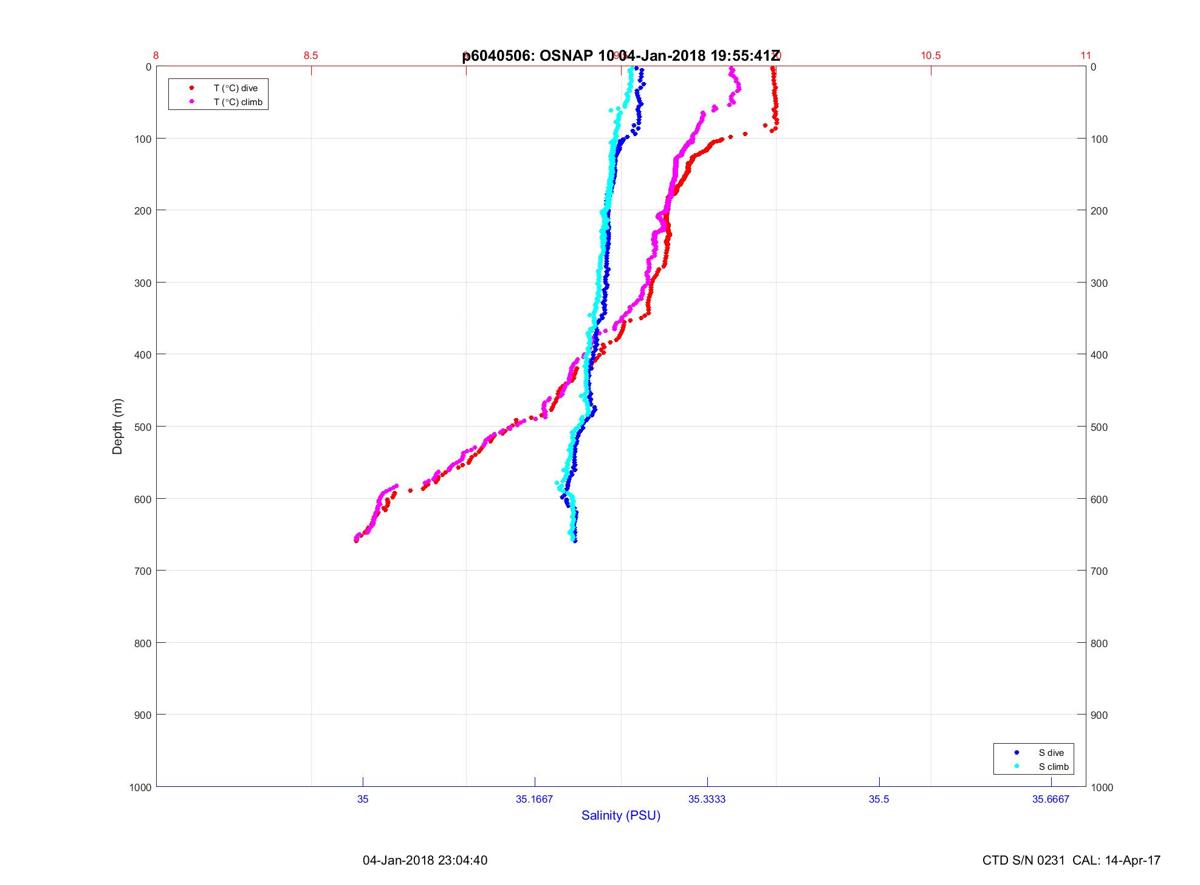Click the blue marker of S dive legend
Image resolution: width=1200 pixels, height=885 pixels.
click(1016, 752)
